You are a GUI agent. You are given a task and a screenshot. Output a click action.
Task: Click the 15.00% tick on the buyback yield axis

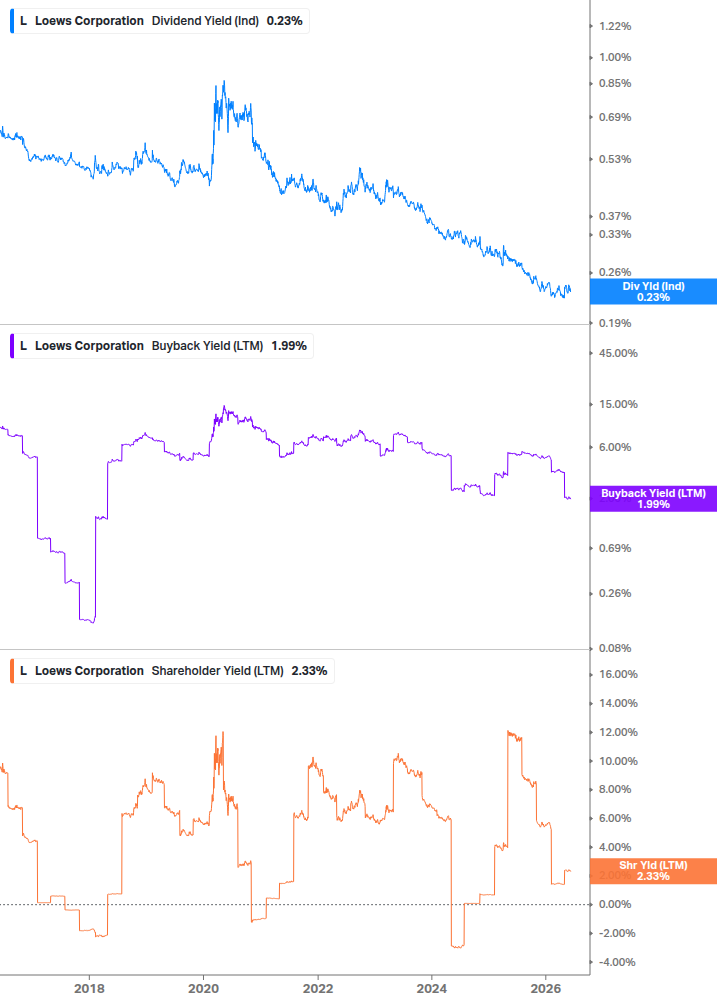tap(618, 404)
